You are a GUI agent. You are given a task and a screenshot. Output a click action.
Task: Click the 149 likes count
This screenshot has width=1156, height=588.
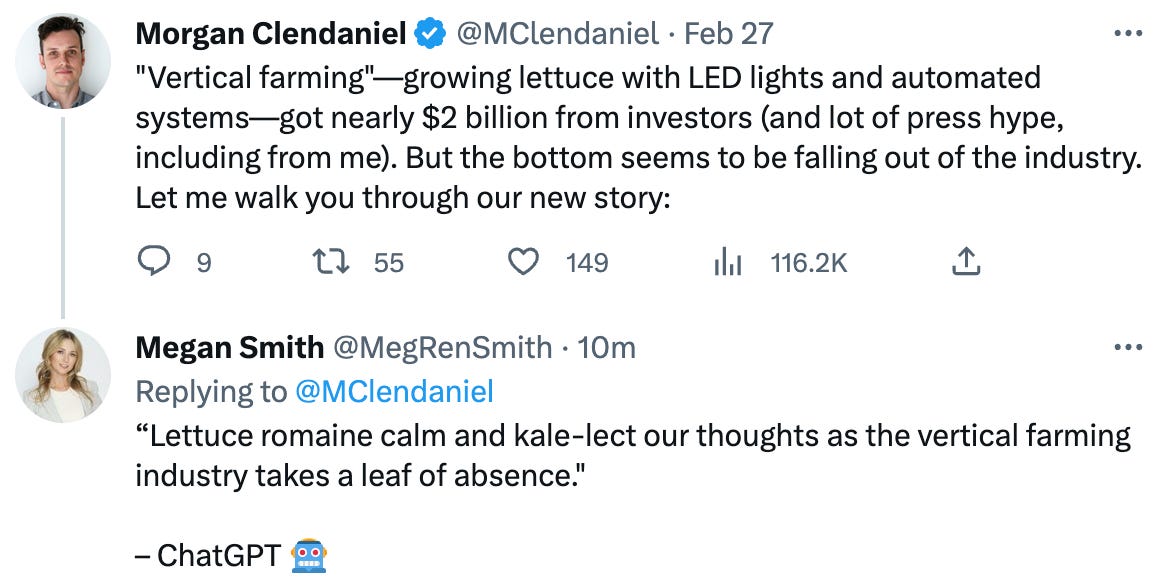click(587, 263)
